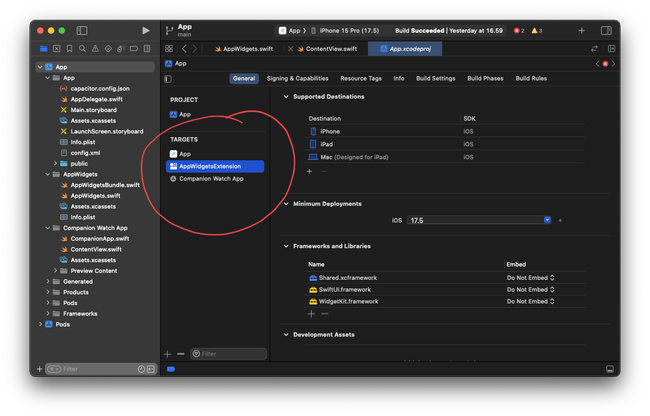Choose the iPhone 15 Pro run destination
650x416 pixels.
tap(345, 31)
